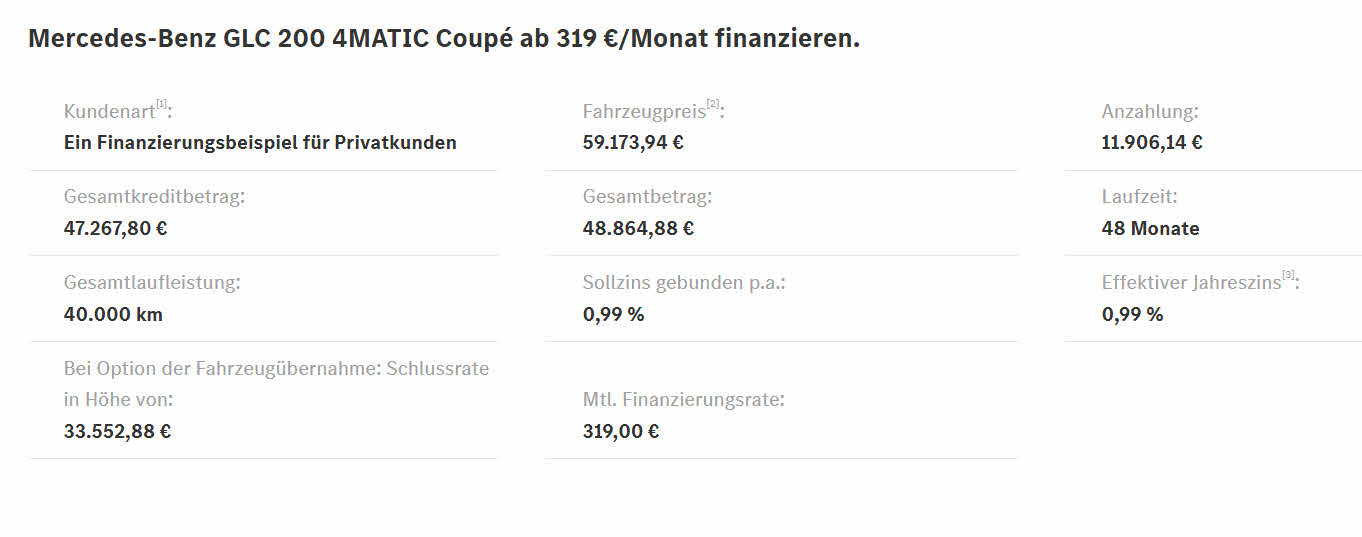Viewport: 1362px width, 537px height.
Task: Click the Effektiver Jahreszins 0,99 % value
Action: tap(1132, 314)
